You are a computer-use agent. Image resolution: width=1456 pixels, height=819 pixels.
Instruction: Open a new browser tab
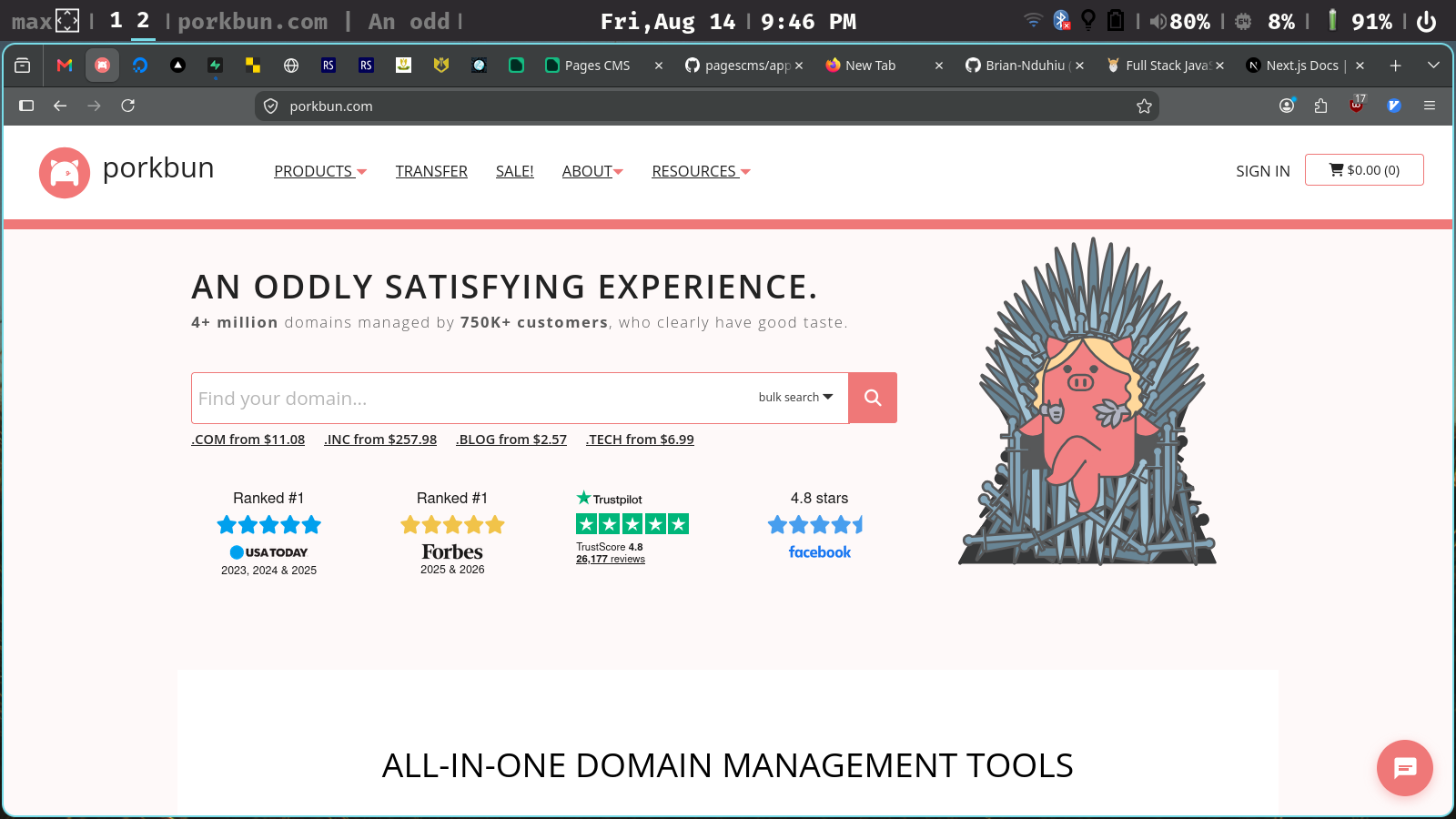pos(1395,66)
